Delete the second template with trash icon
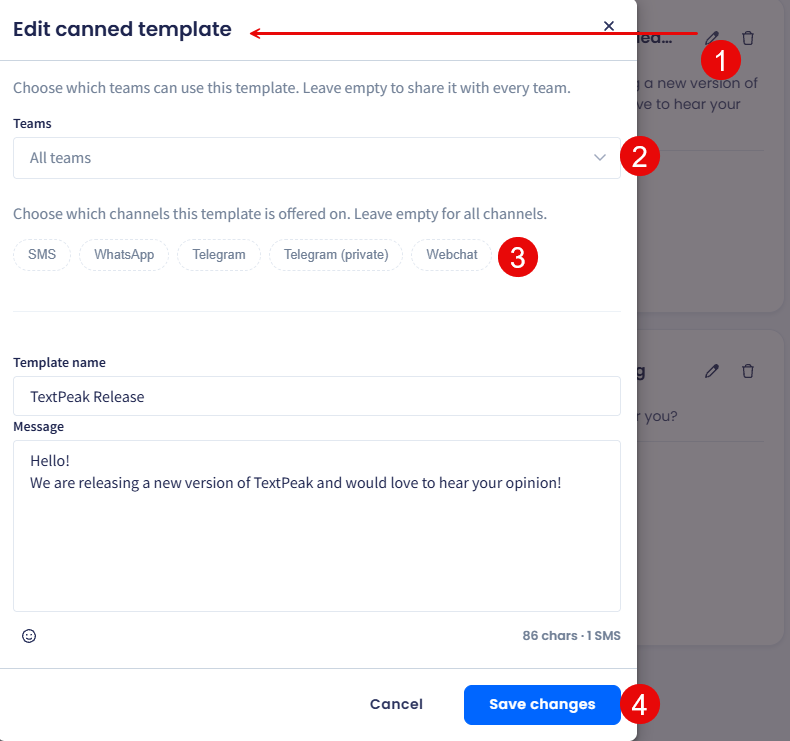 [748, 371]
